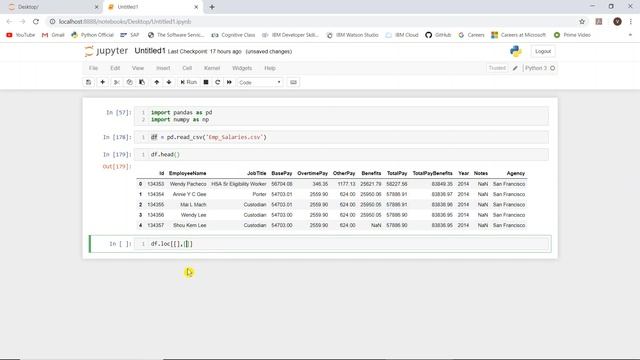Reload the current page

(x=36, y=22)
